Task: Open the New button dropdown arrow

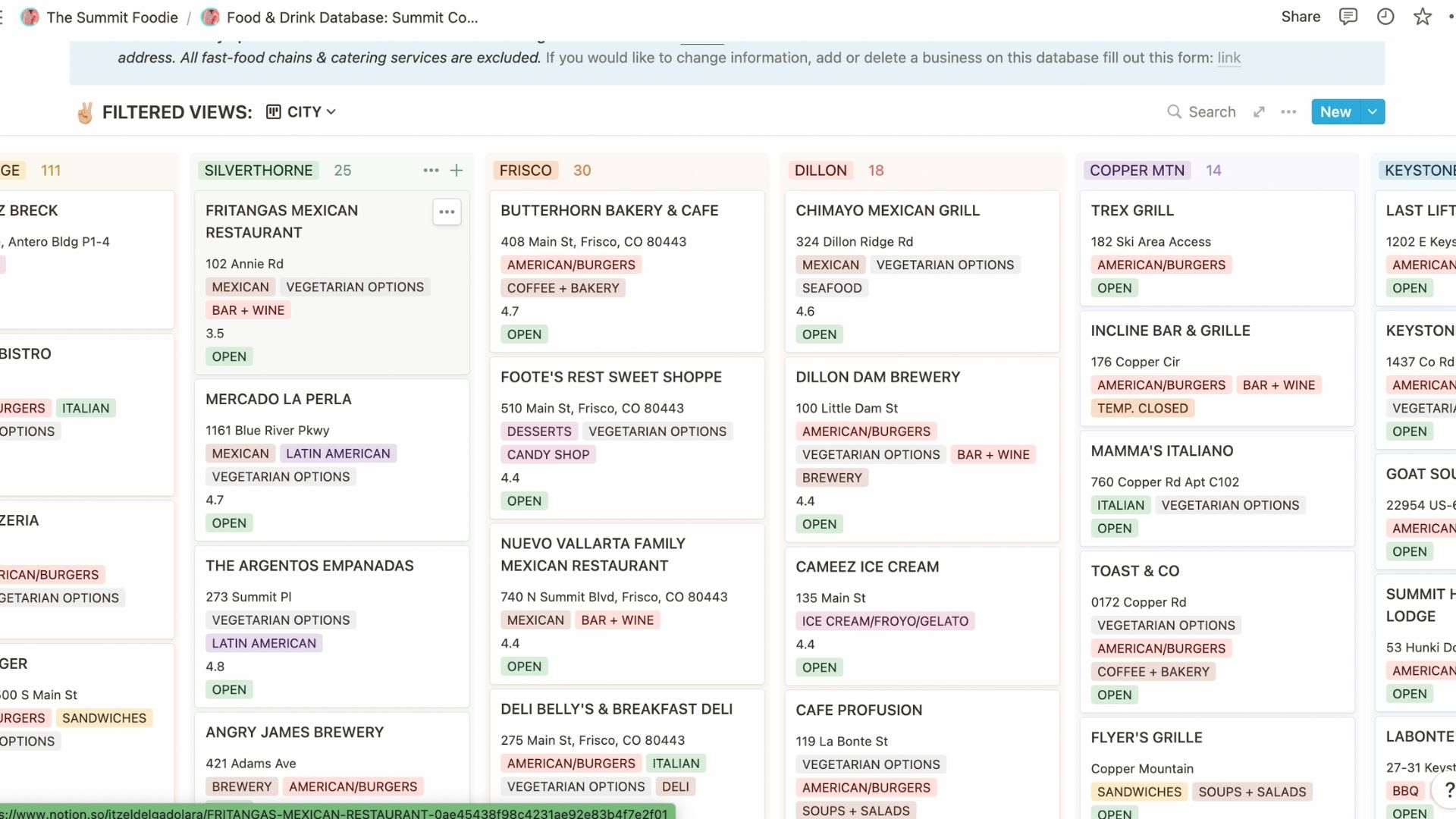Action: [x=1373, y=111]
